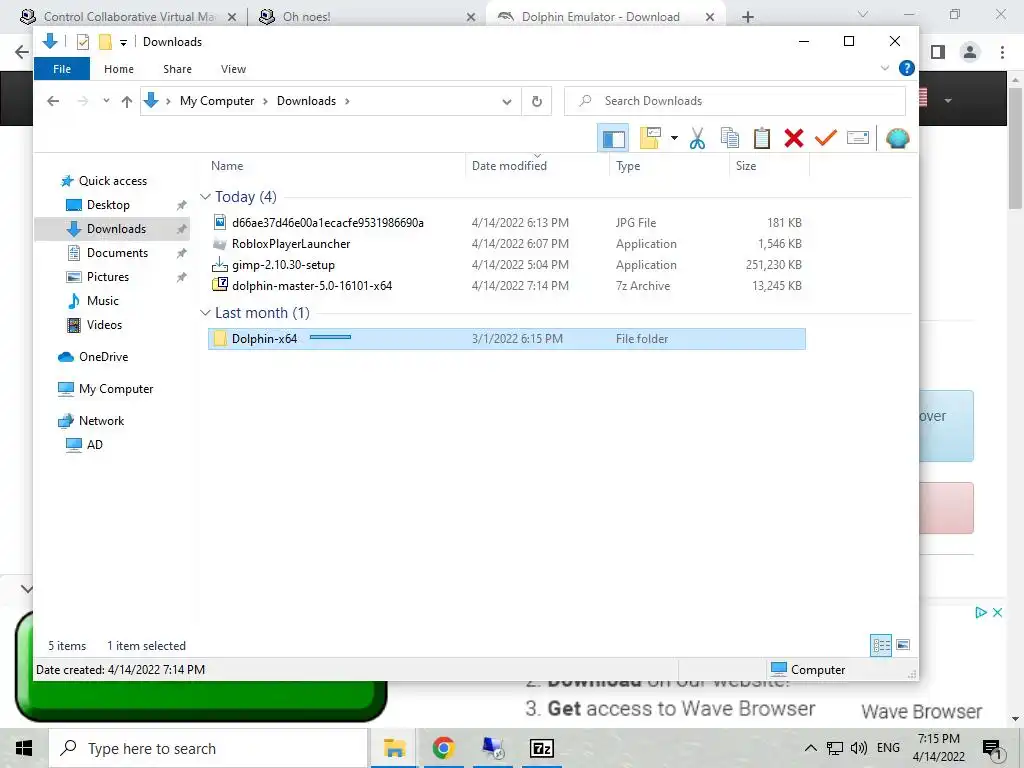Open the Windows Start menu
The image size is (1024, 768).
[x=24, y=748]
